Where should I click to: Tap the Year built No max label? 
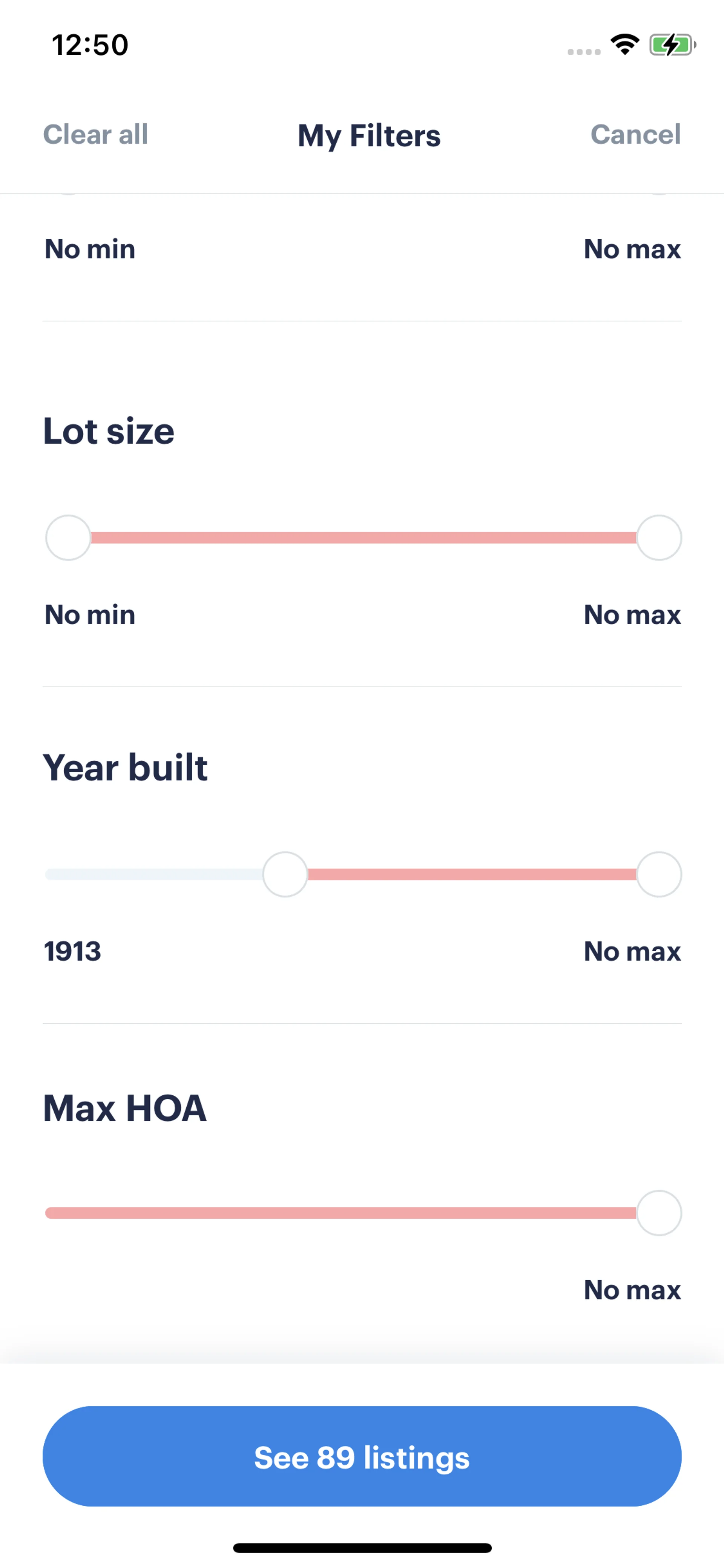632,951
